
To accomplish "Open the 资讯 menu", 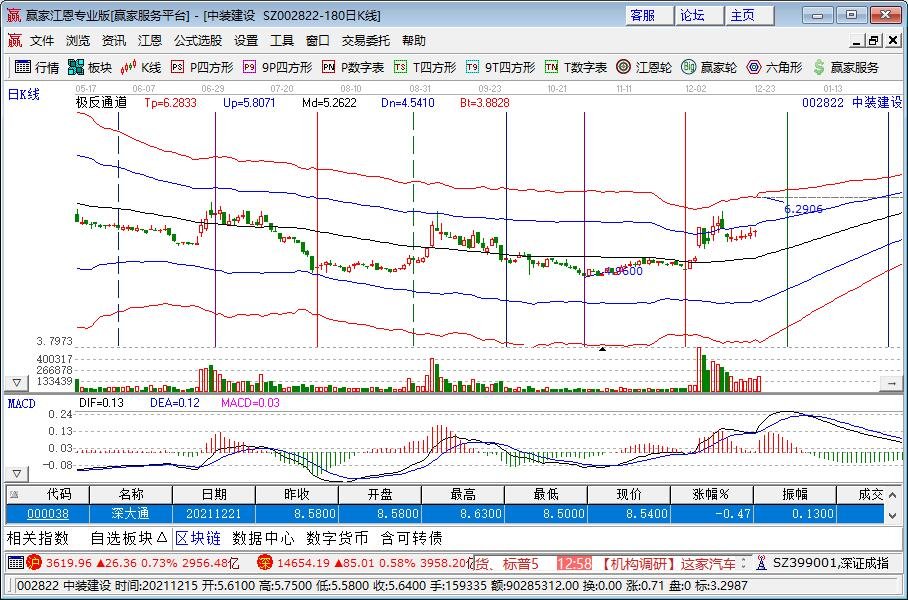I will click(114, 41).
